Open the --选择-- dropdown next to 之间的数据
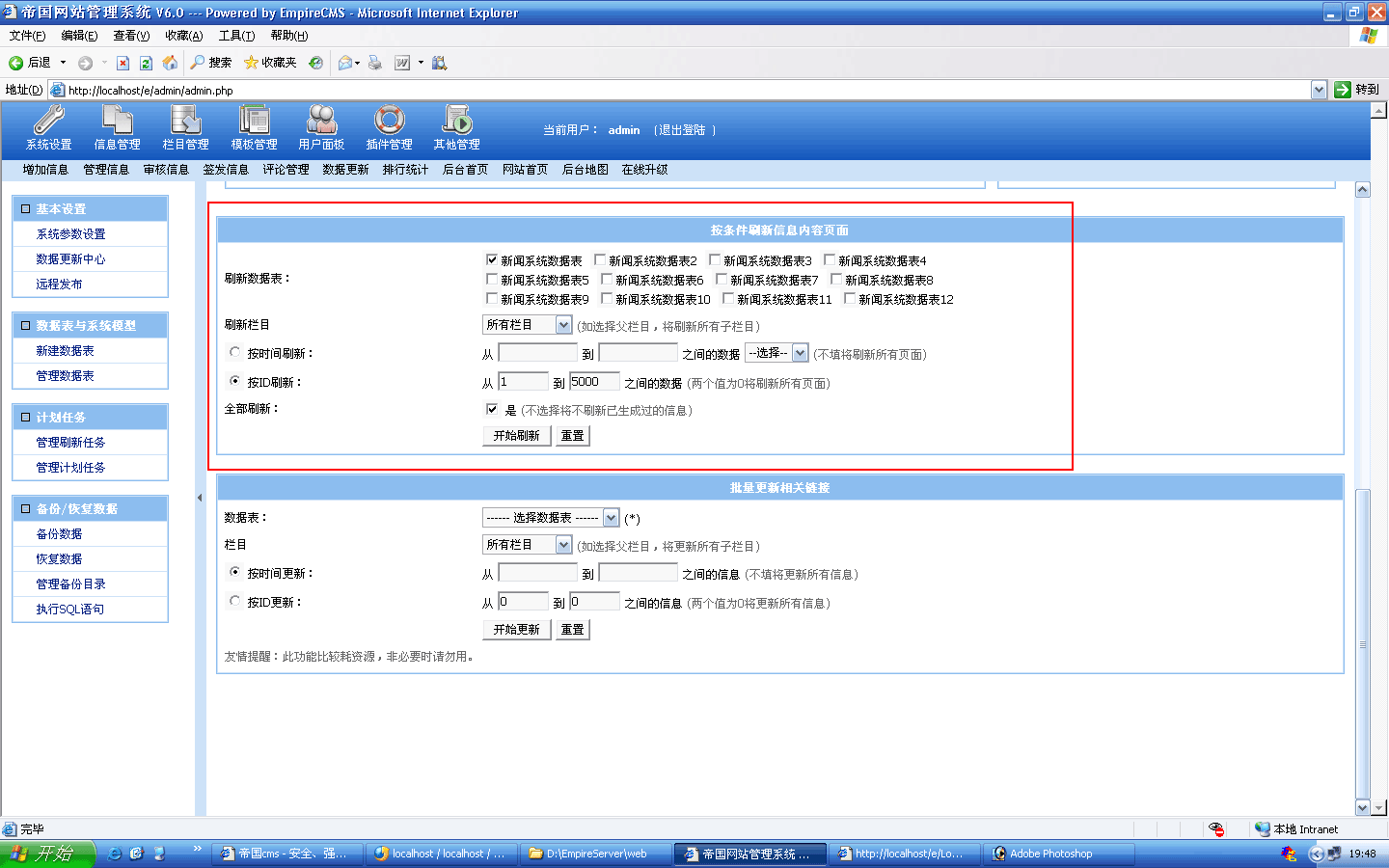Viewport: 1389px width, 868px height. pyautogui.click(x=776, y=353)
